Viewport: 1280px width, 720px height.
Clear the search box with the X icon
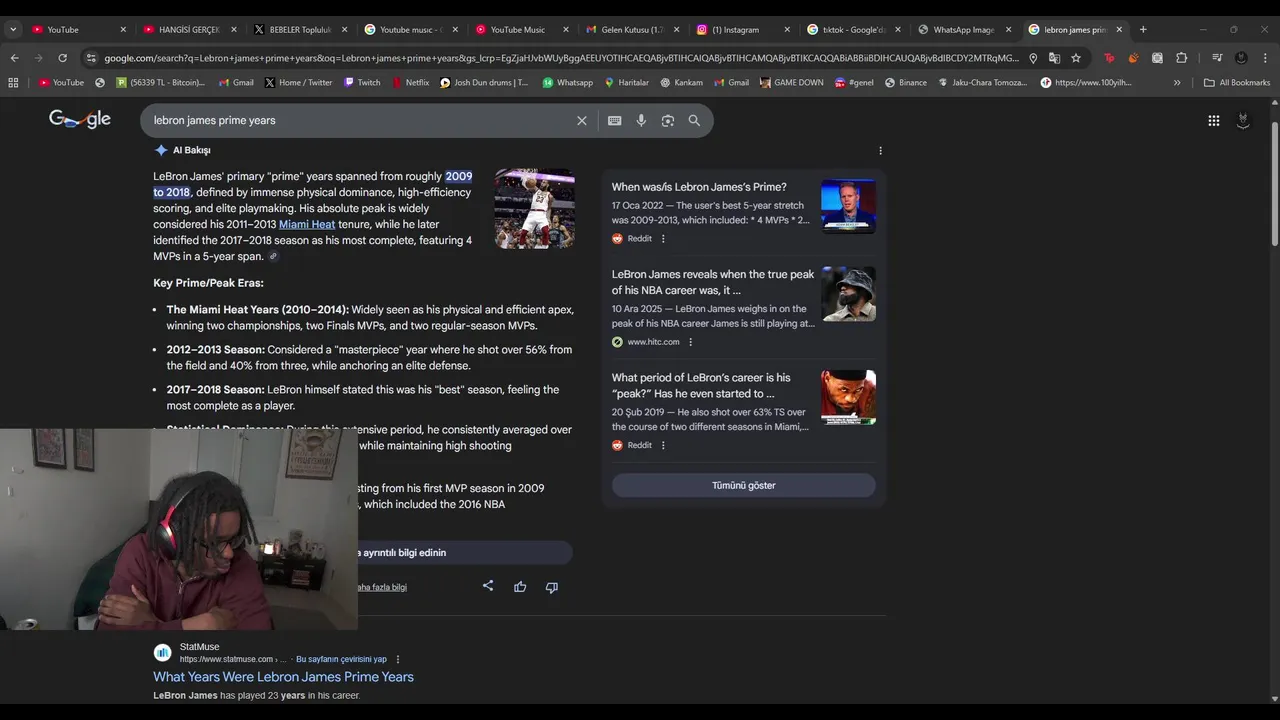581,120
